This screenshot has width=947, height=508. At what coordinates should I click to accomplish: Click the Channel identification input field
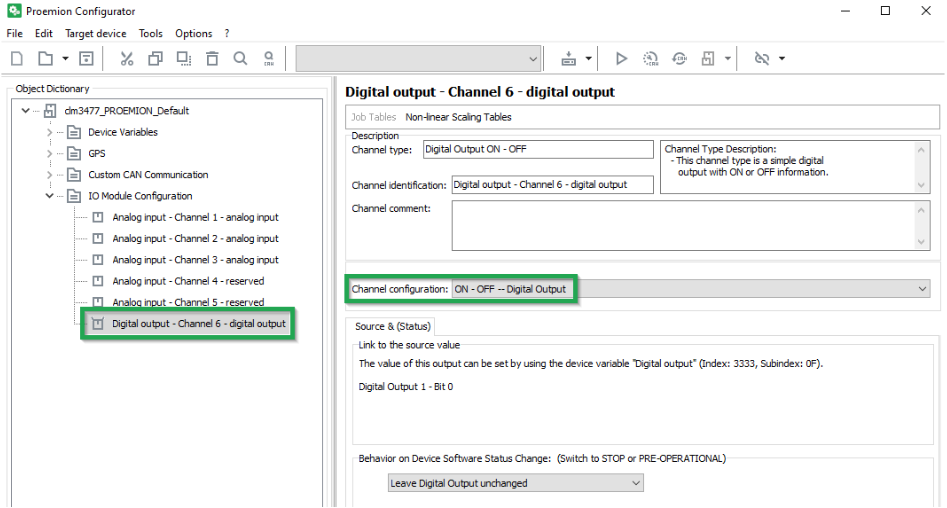tap(552, 184)
